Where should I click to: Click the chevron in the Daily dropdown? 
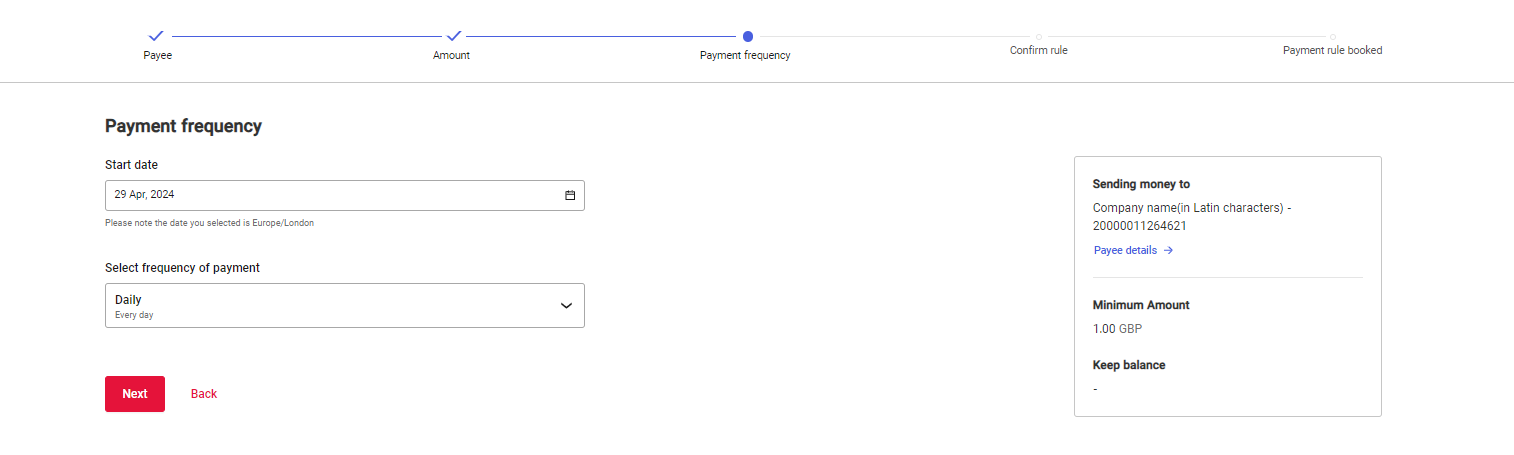566,306
